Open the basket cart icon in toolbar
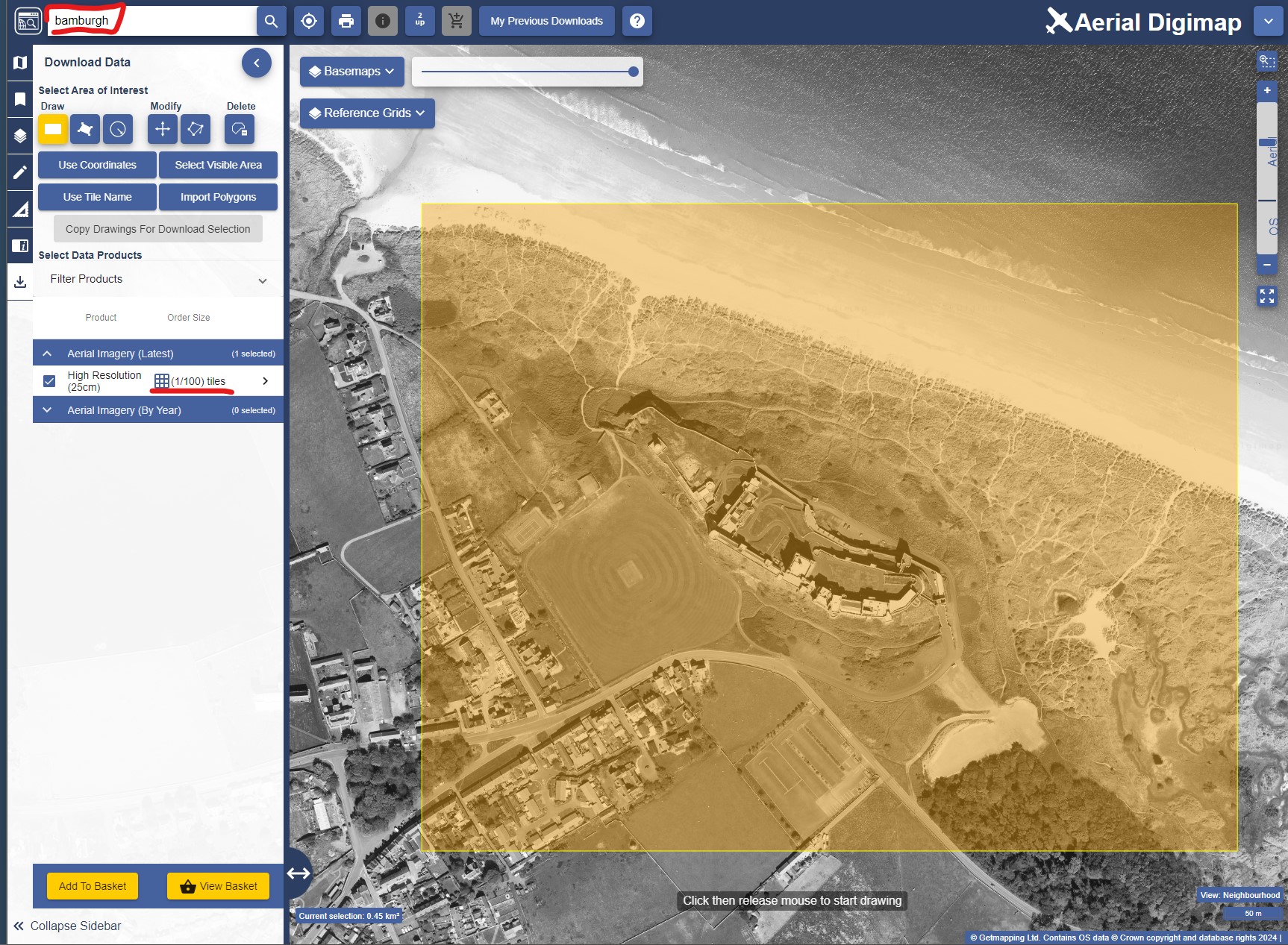1288x945 pixels. (x=457, y=21)
